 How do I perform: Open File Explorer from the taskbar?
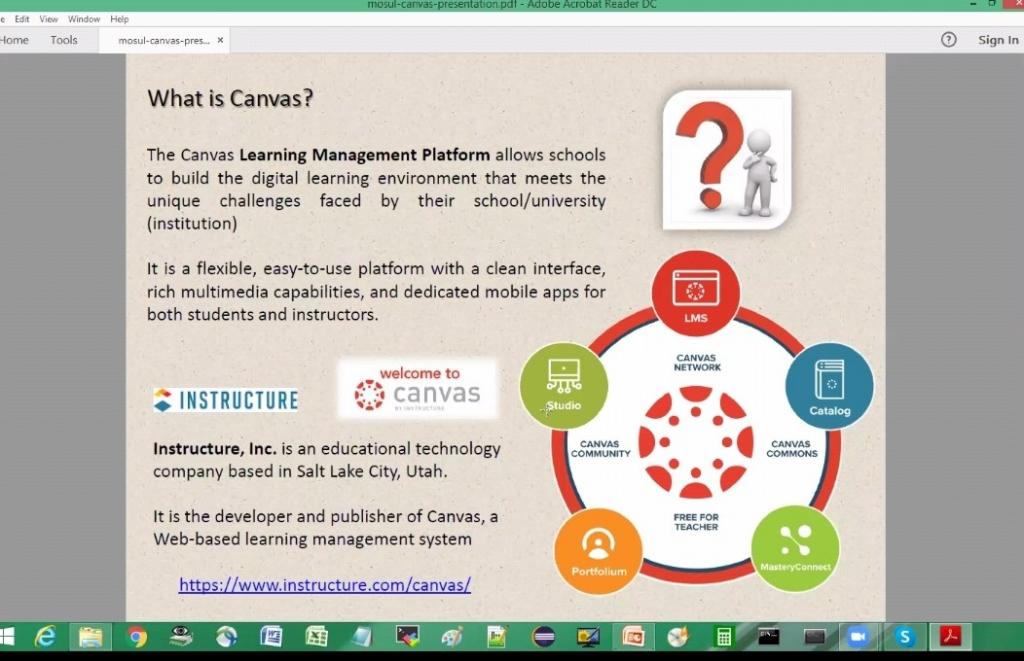tap(90, 636)
